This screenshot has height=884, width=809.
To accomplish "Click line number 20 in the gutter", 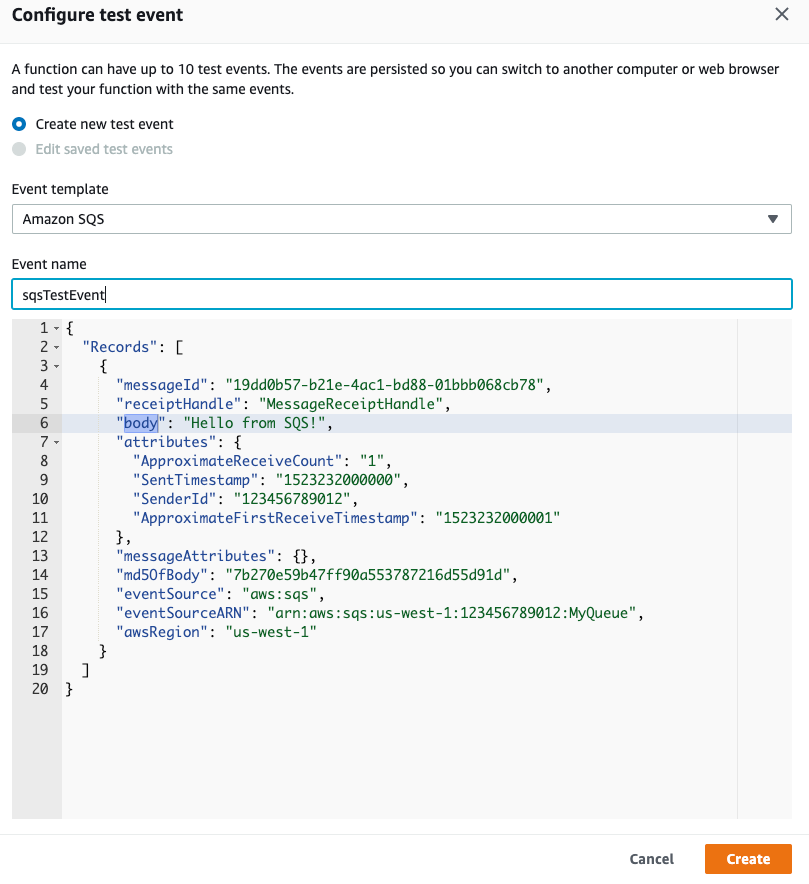I will 39,689.
